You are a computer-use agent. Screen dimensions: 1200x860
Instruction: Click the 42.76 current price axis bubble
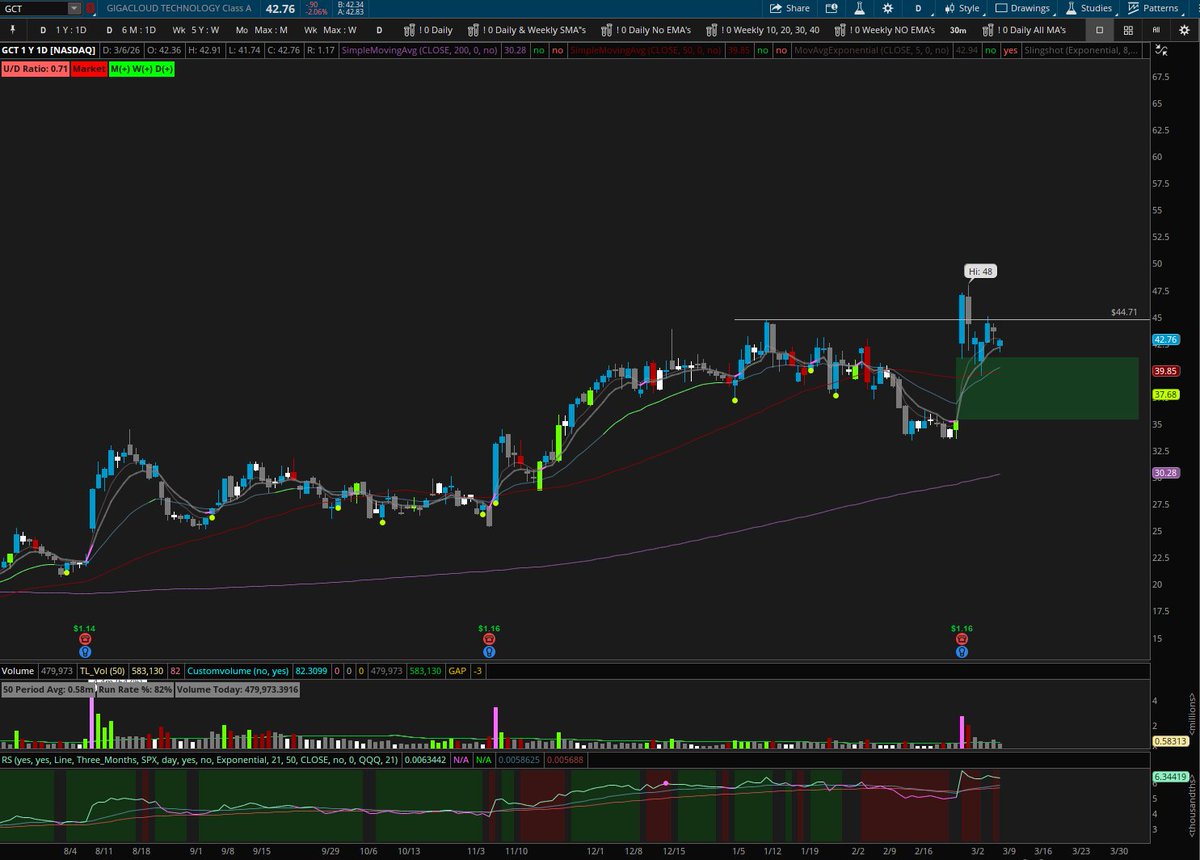(x=1166, y=340)
